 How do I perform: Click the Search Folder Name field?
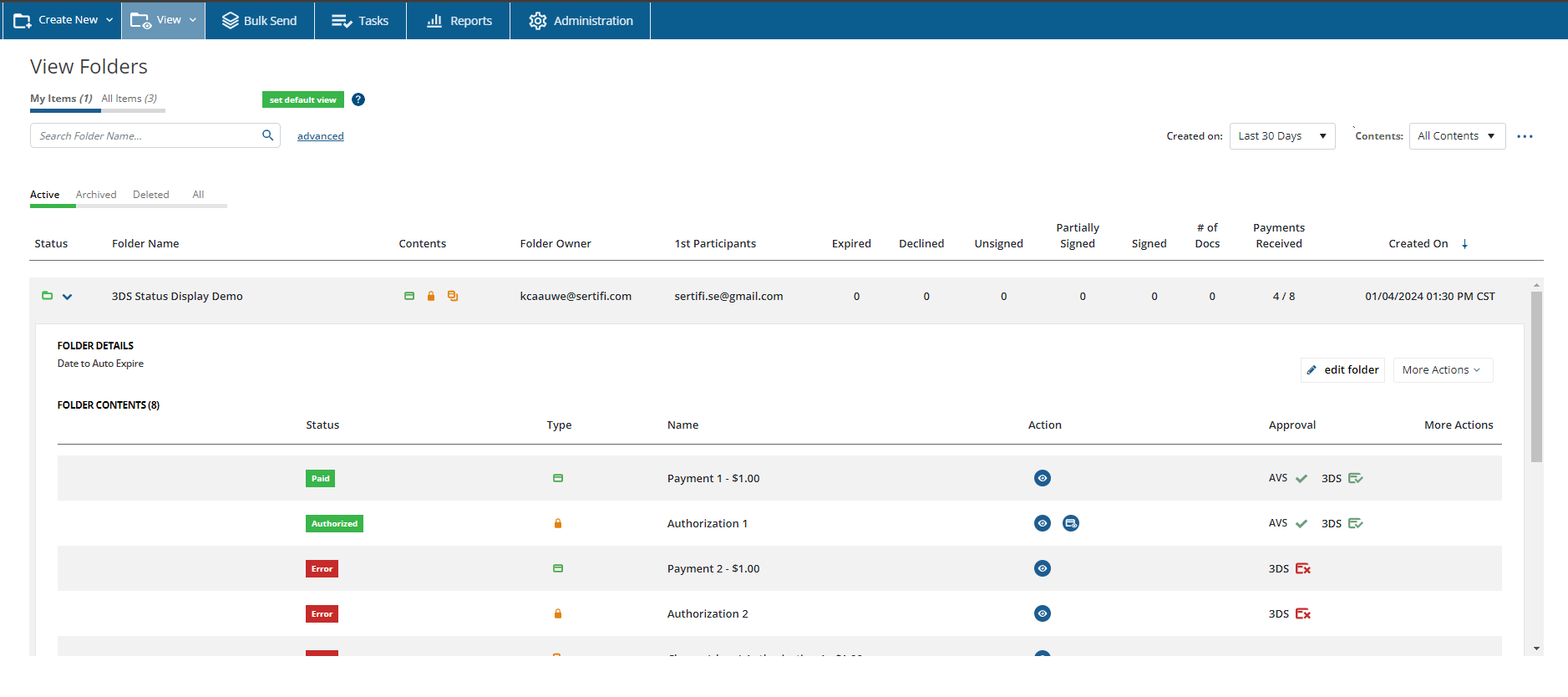146,135
